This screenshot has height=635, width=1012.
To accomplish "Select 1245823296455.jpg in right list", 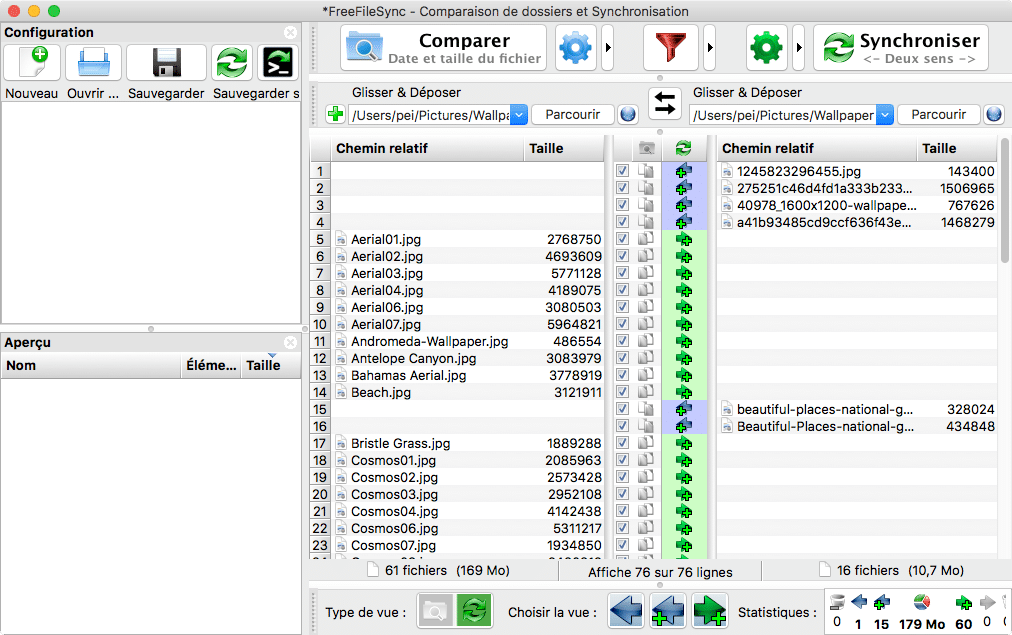I will (857, 171).
